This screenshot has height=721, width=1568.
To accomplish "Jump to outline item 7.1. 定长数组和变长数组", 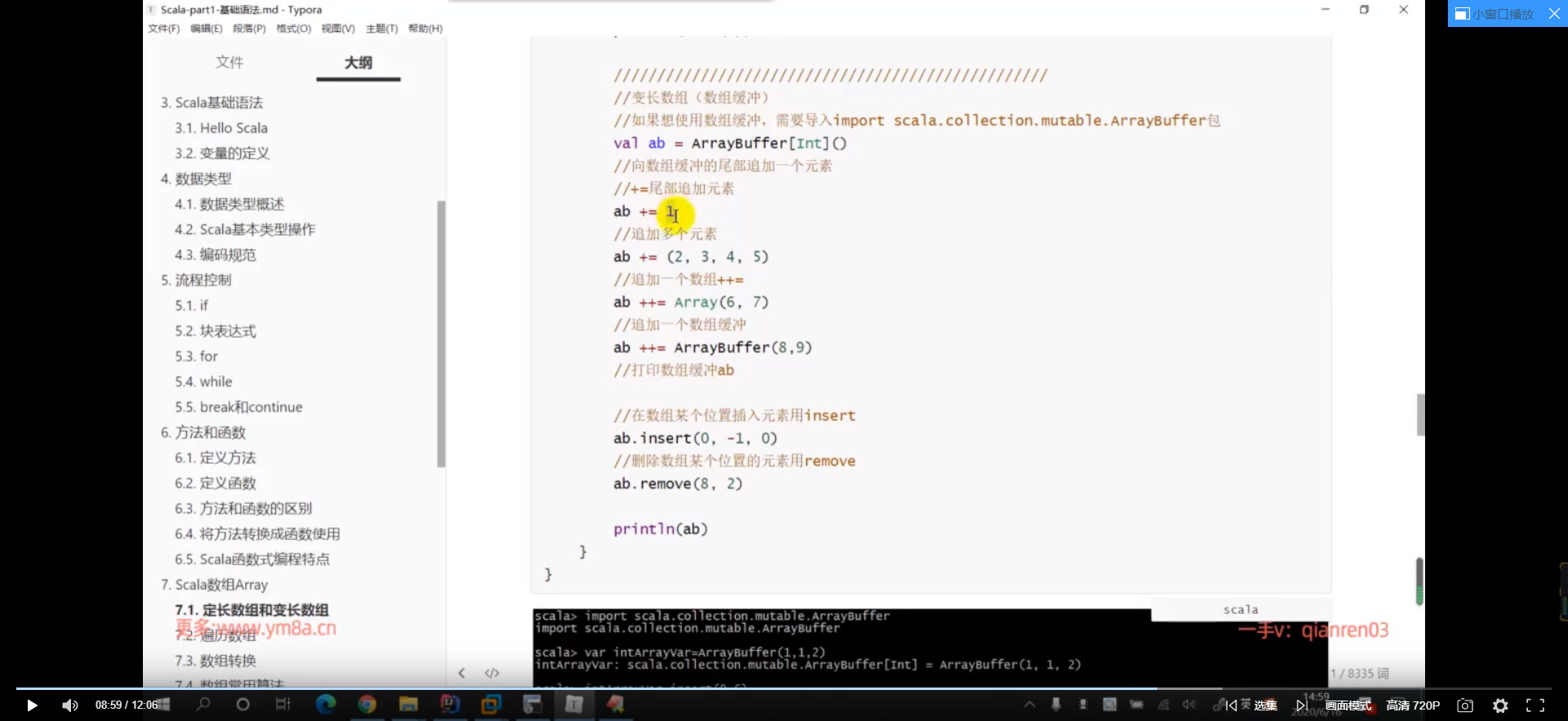I will coord(252,609).
